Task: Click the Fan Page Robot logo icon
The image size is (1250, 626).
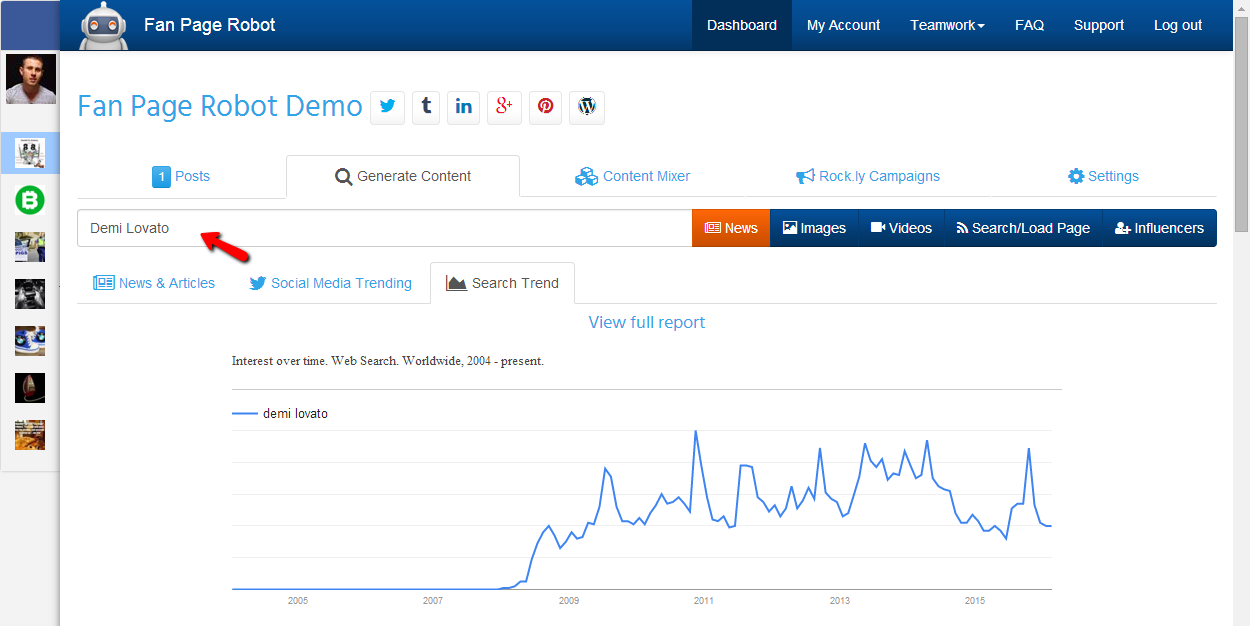Action: (104, 25)
